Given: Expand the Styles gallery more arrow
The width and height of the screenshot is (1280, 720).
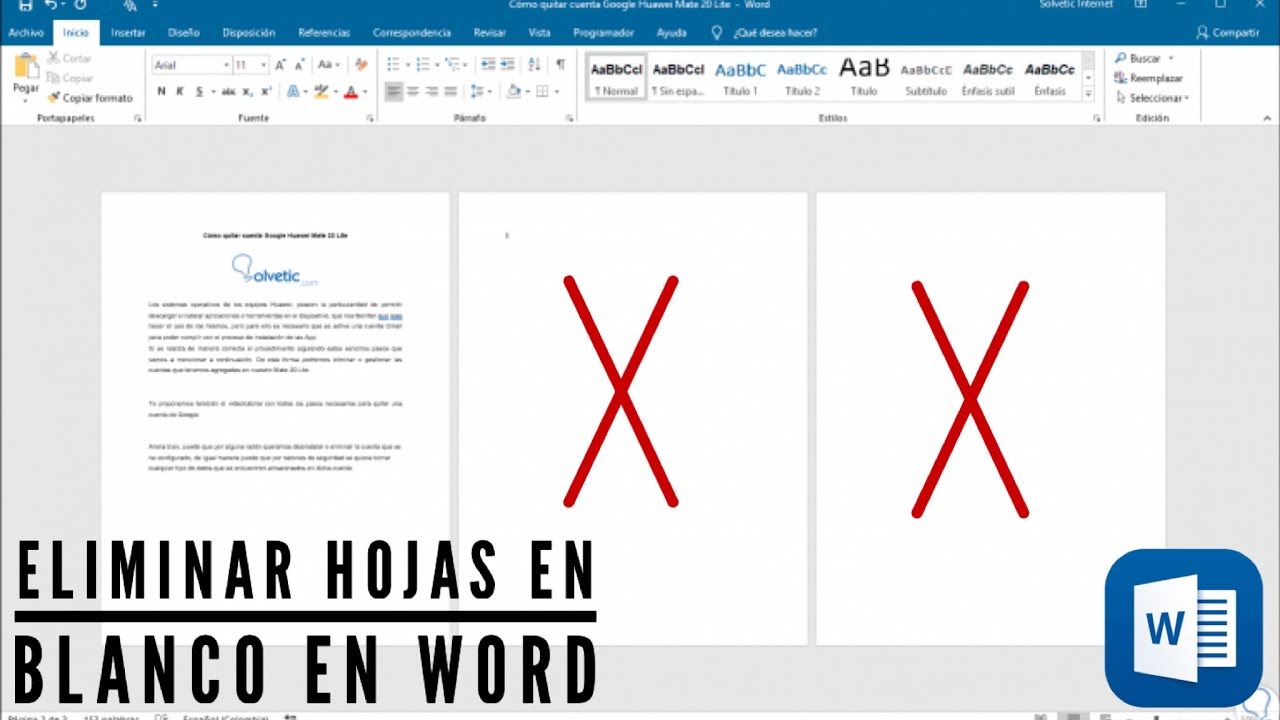Looking at the screenshot, I should (1089, 93).
